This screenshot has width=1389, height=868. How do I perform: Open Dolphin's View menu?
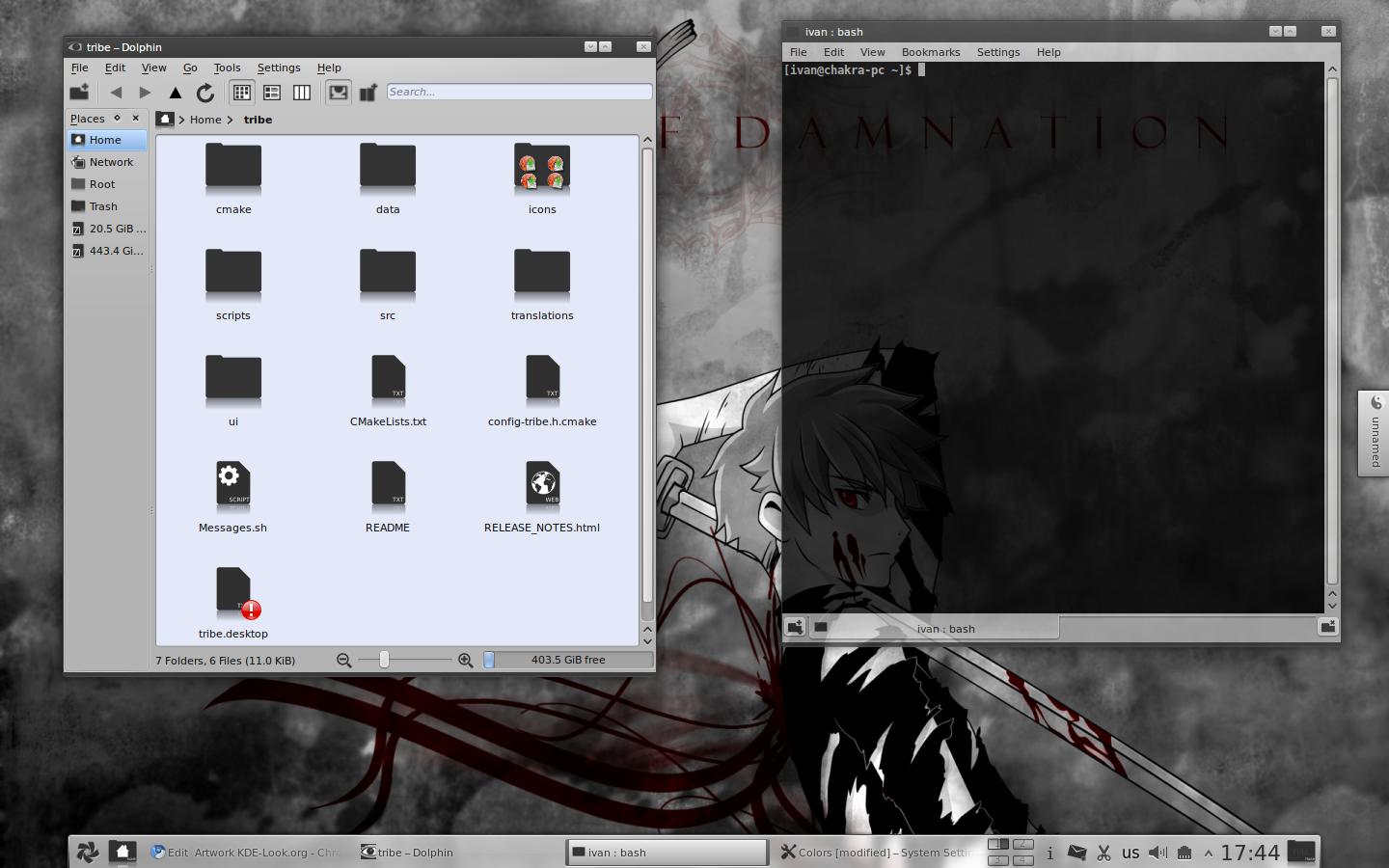[153, 68]
